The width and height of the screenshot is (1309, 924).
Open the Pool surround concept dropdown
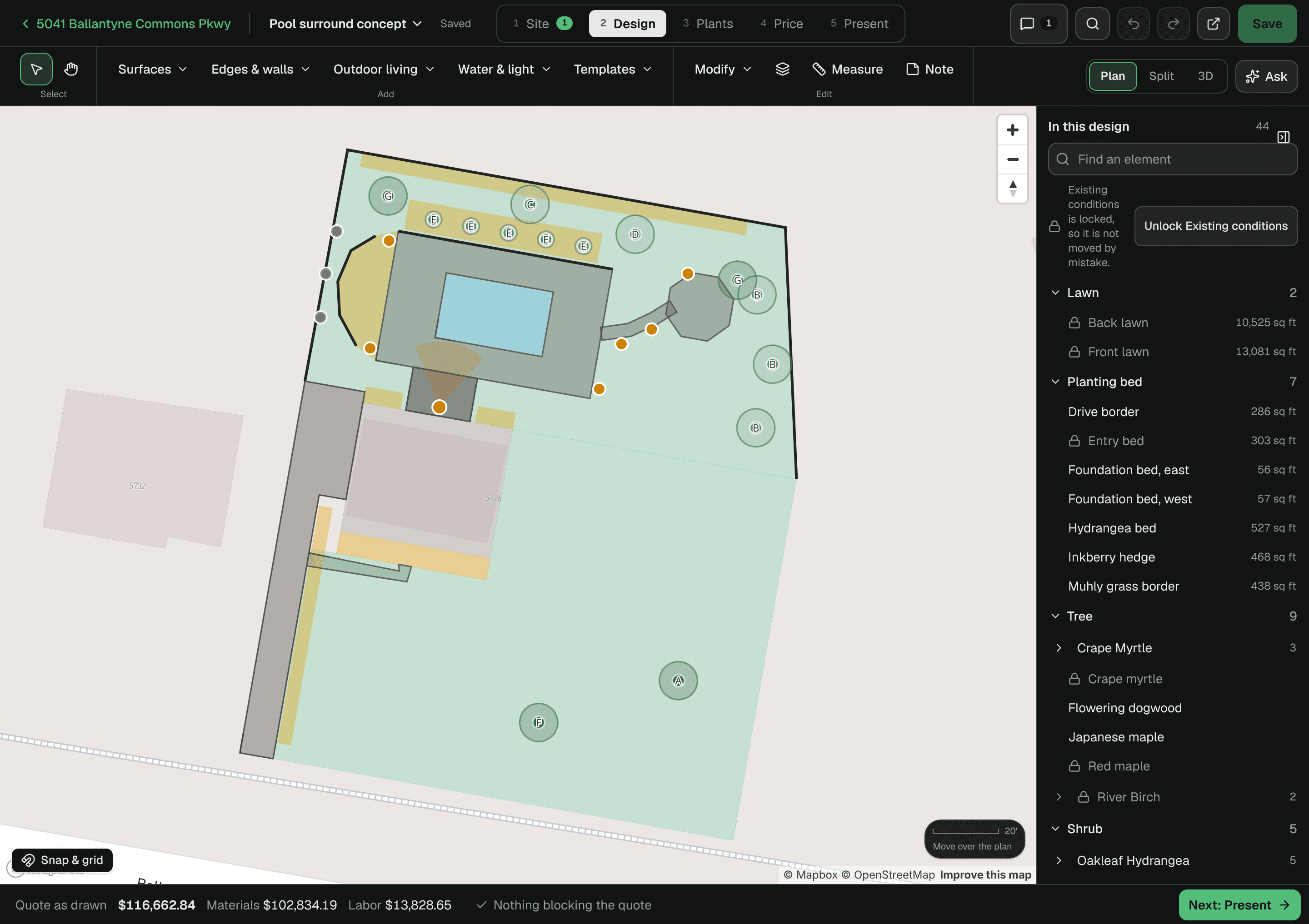[345, 23]
